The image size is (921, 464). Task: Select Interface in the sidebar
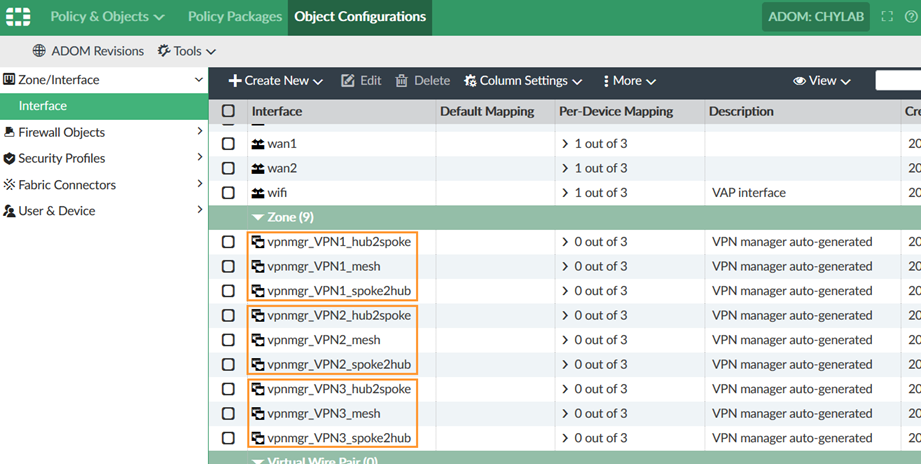pyautogui.click(x=104, y=106)
